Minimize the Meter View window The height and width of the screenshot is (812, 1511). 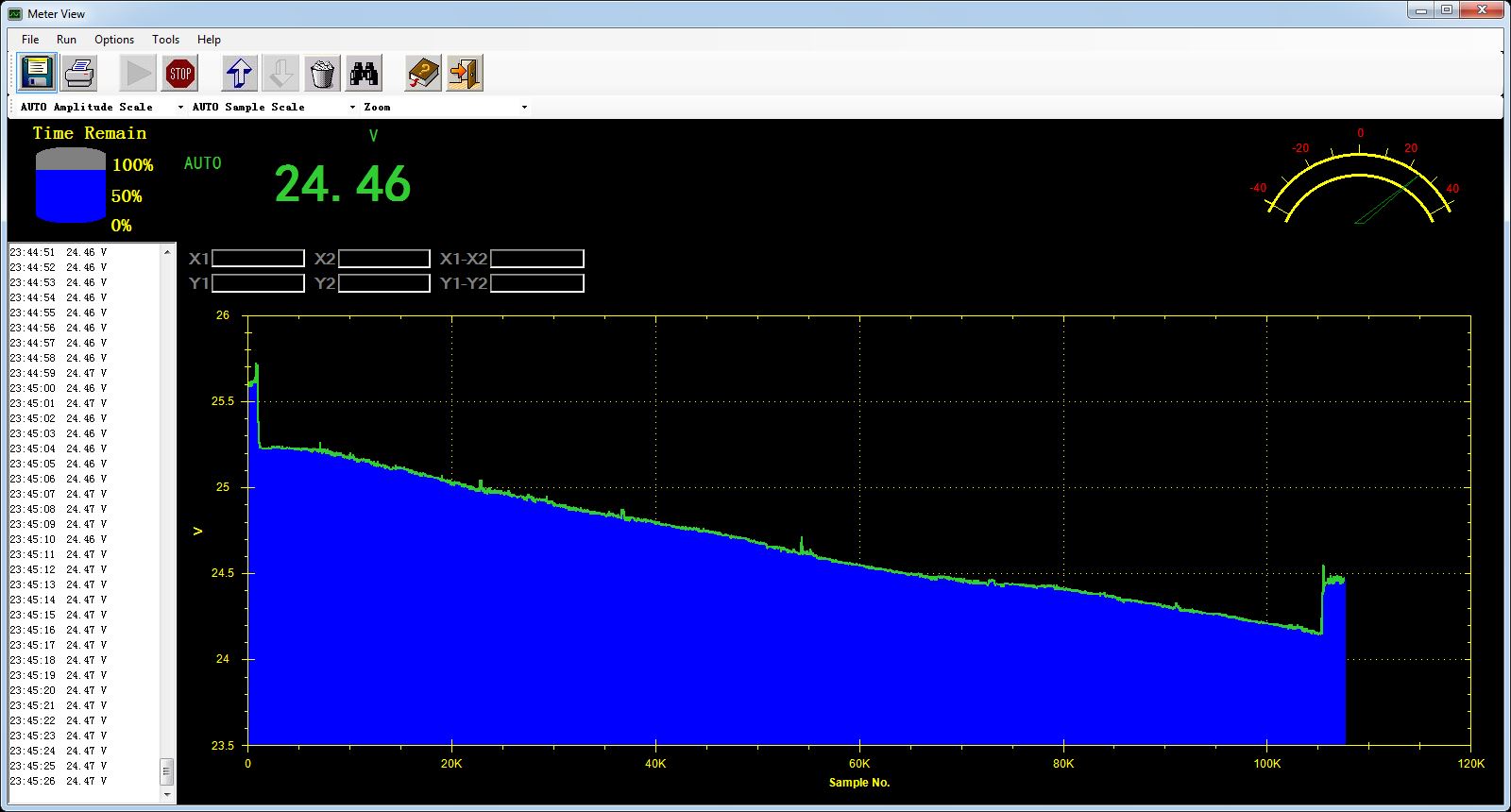(1421, 10)
